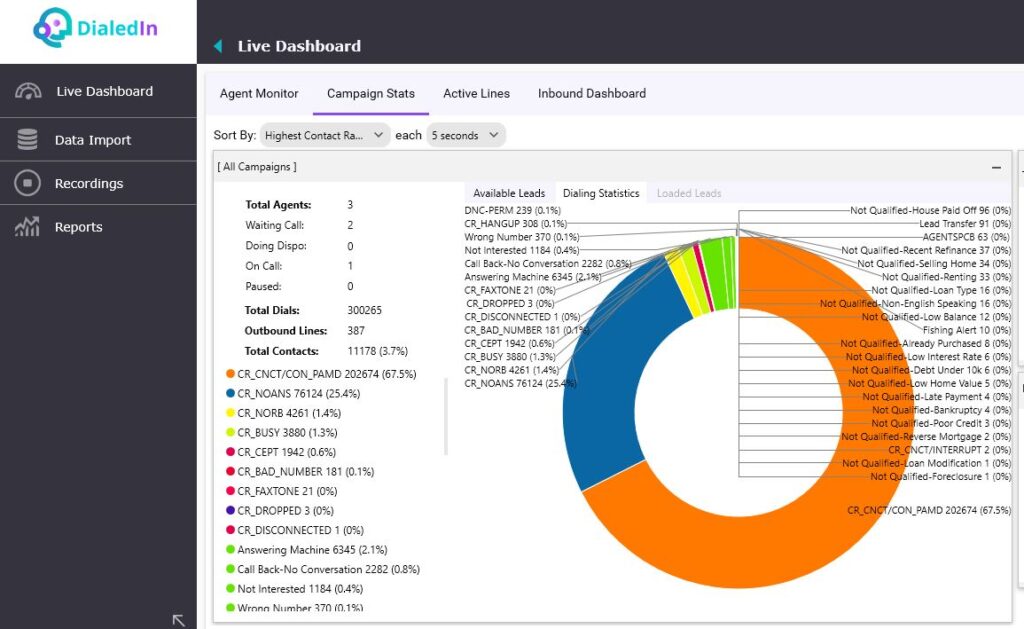Open Reports via its chart icon
1024x629 pixels.
27,227
